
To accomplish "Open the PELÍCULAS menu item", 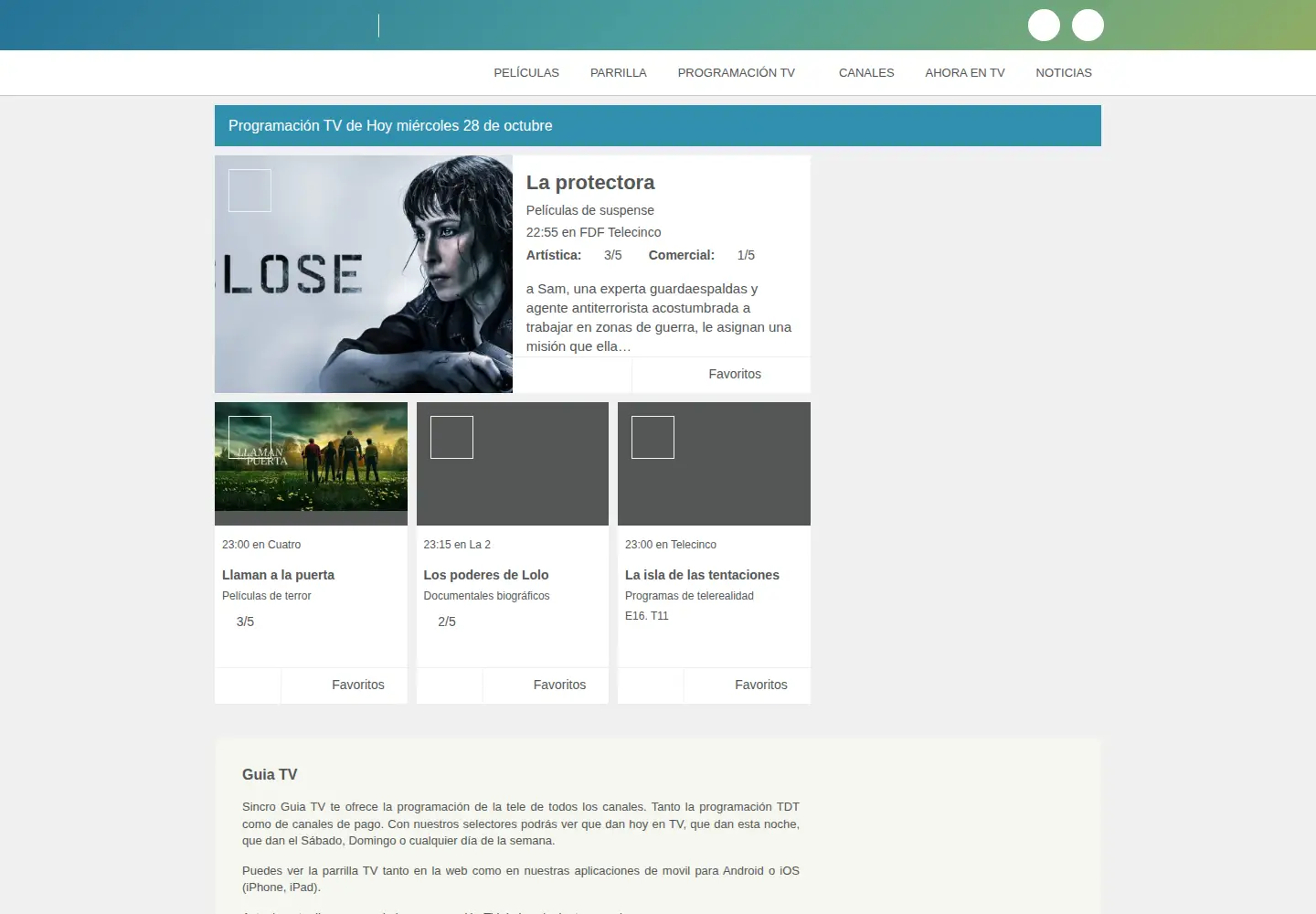I will [x=526, y=73].
